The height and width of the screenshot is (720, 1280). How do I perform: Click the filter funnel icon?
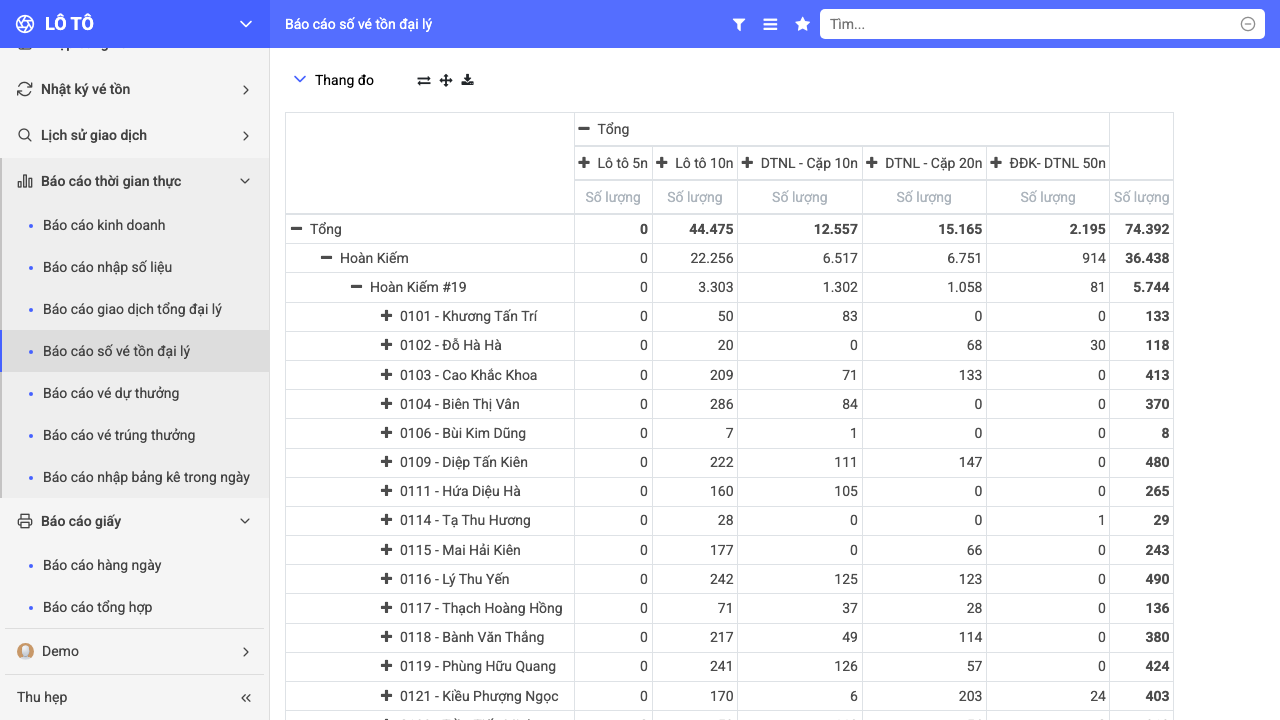[x=738, y=24]
